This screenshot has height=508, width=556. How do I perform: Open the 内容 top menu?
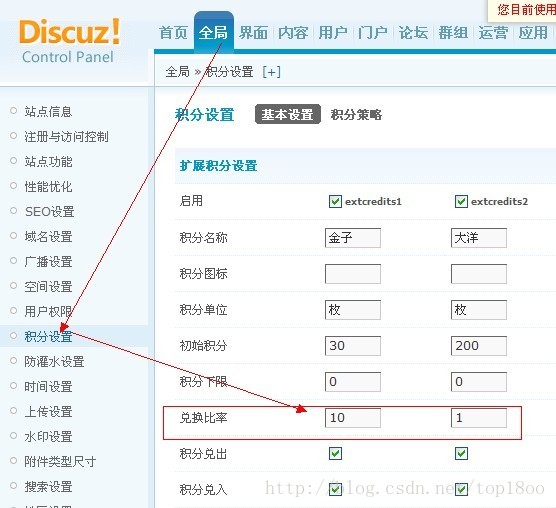293,33
